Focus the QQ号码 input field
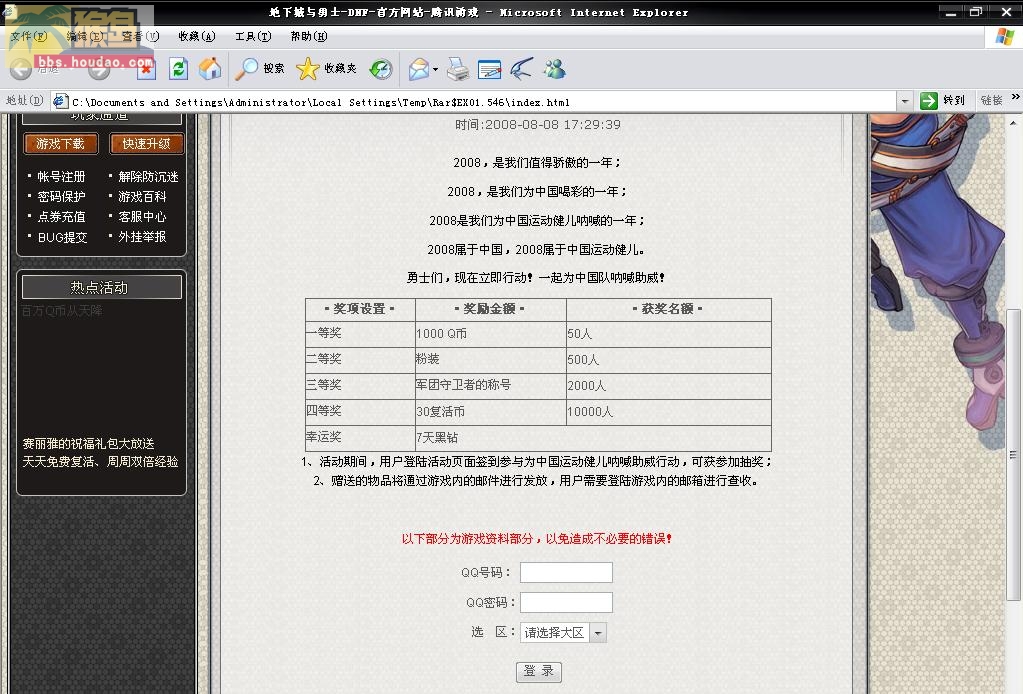1023x694 pixels. pyautogui.click(x=566, y=572)
